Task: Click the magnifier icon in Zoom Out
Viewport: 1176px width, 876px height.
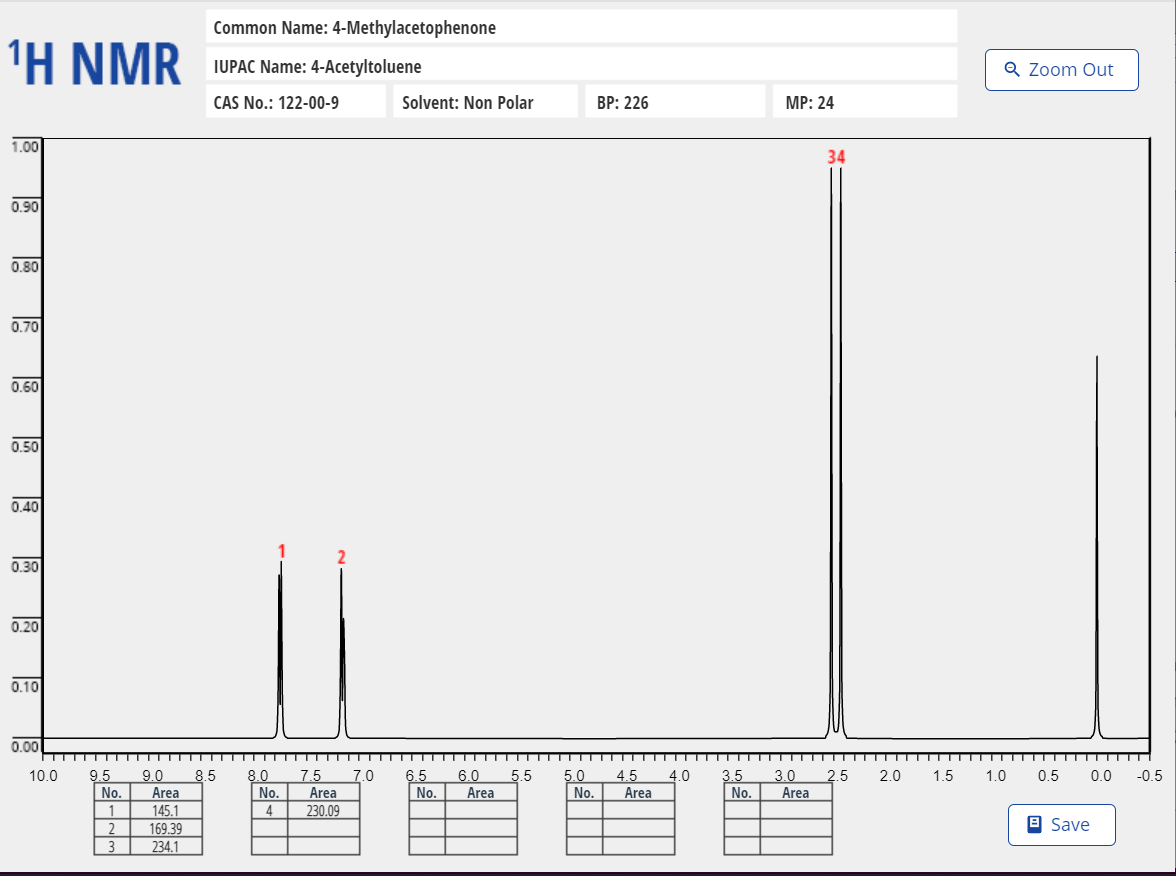Action: [1012, 70]
